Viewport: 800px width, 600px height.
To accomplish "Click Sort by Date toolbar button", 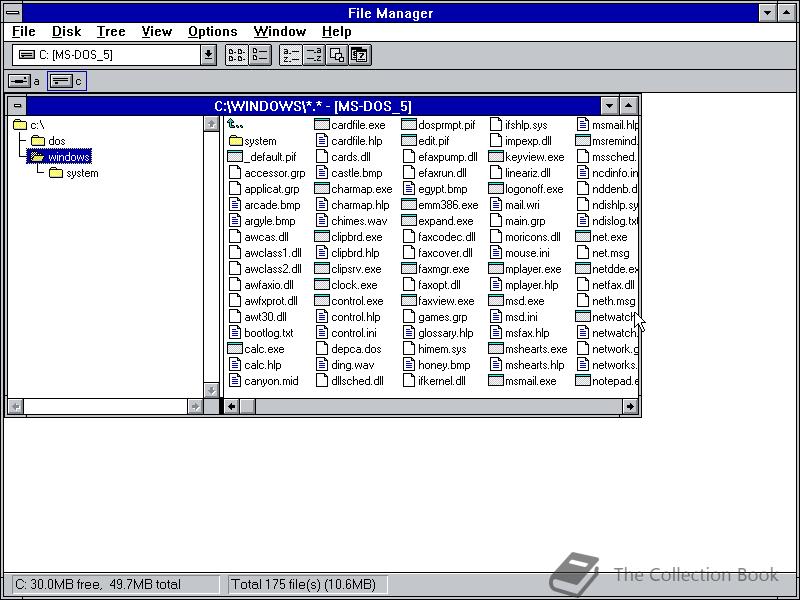I will (360, 55).
